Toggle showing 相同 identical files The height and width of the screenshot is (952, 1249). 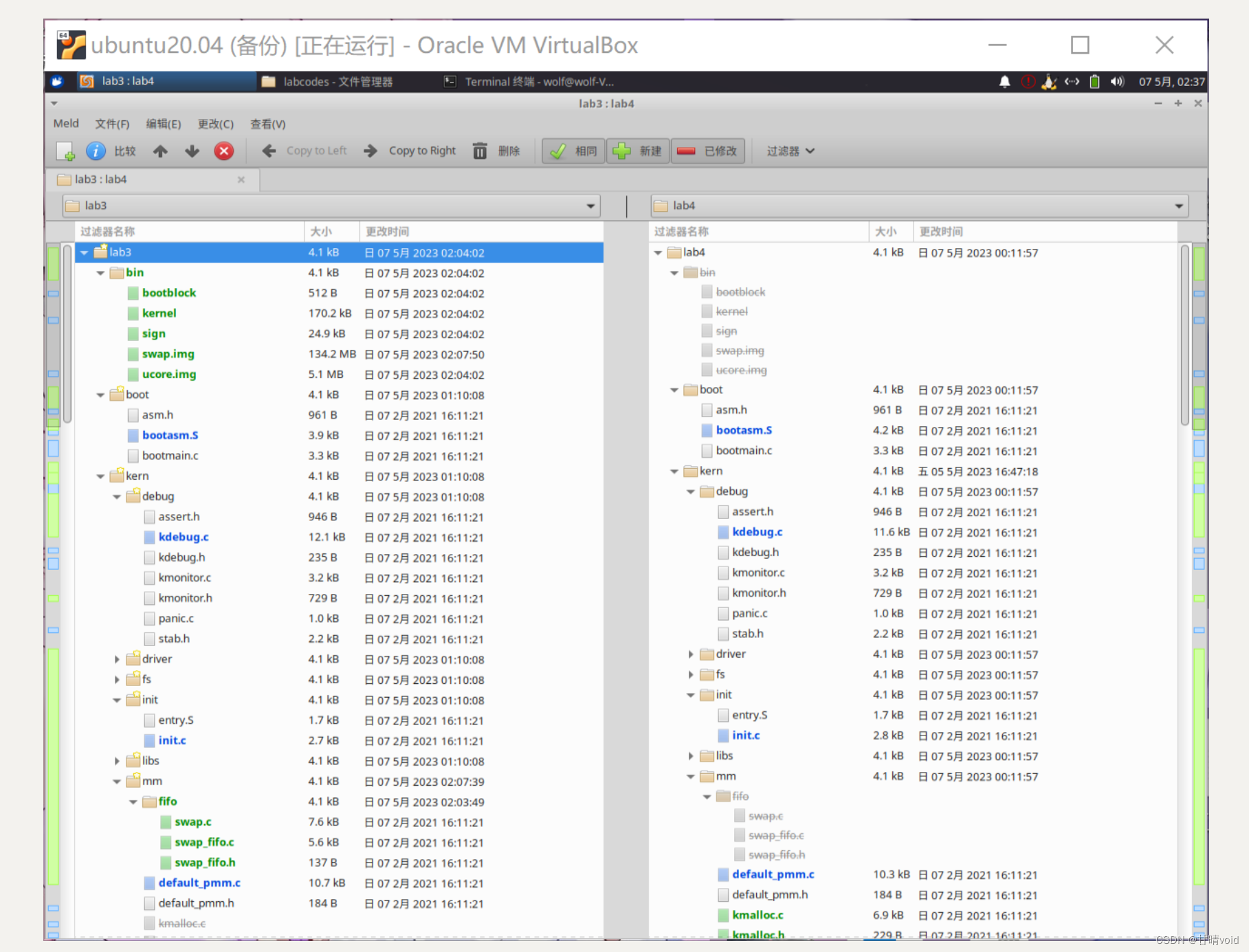coord(573,151)
